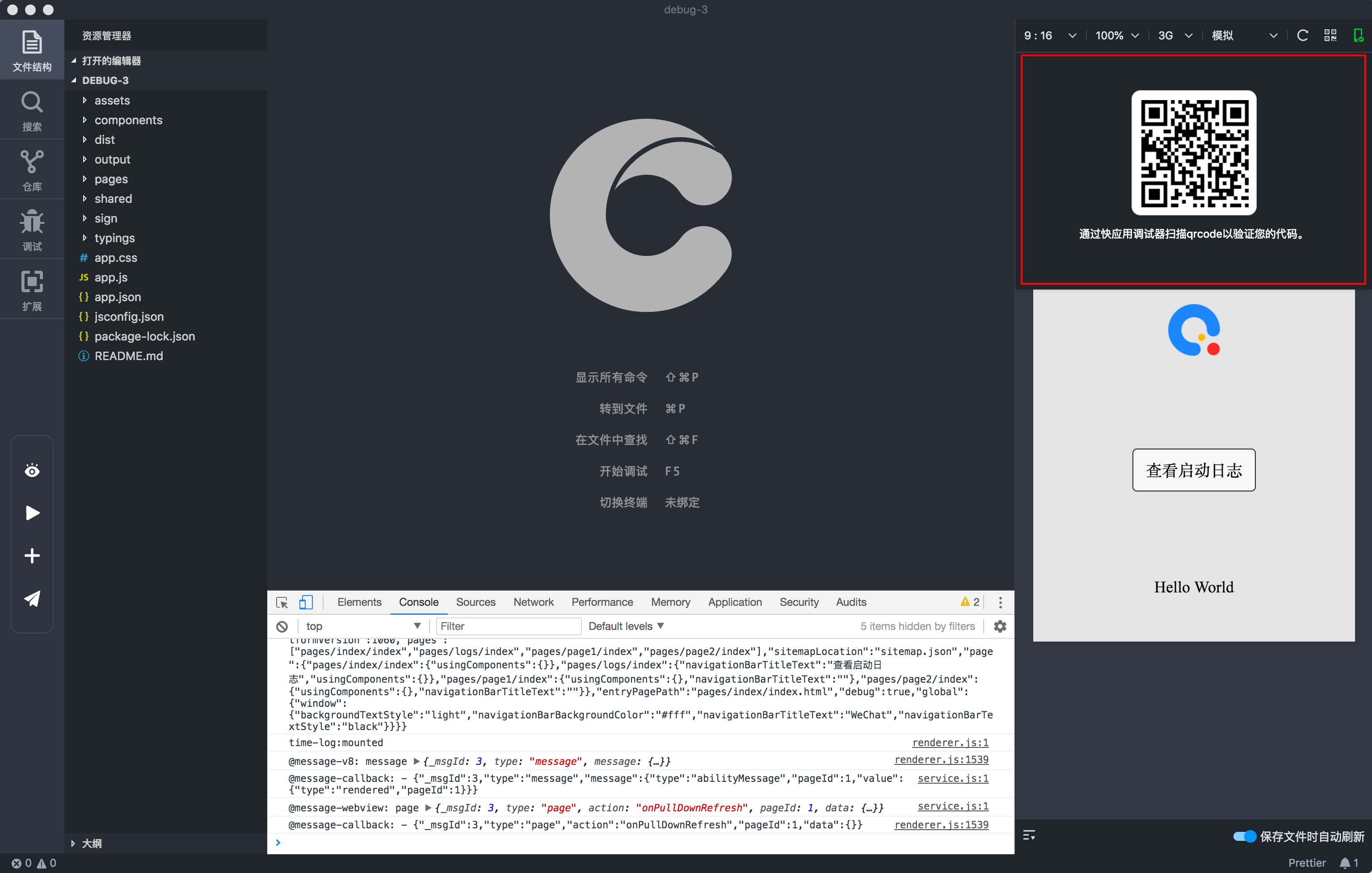Open renderer.js:1 source link
The height and width of the screenshot is (873, 1372).
click(x=950, y=743)
